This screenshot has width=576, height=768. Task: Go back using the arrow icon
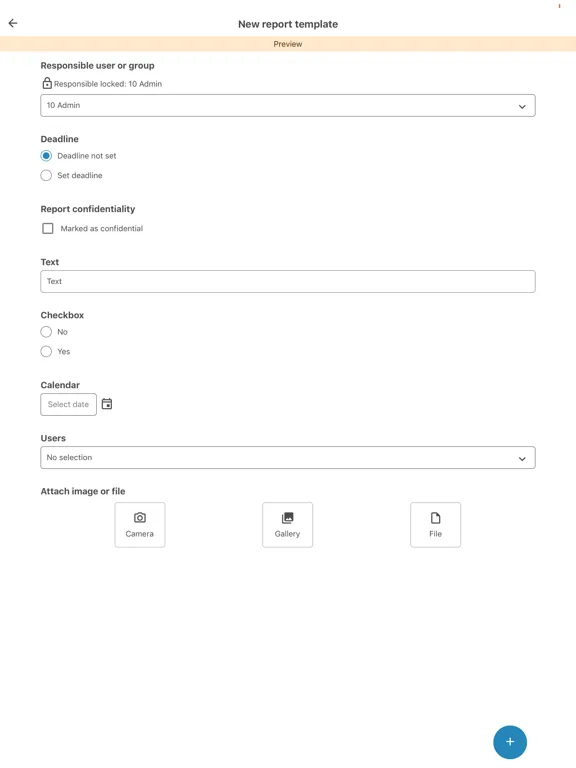pos(13,23)
